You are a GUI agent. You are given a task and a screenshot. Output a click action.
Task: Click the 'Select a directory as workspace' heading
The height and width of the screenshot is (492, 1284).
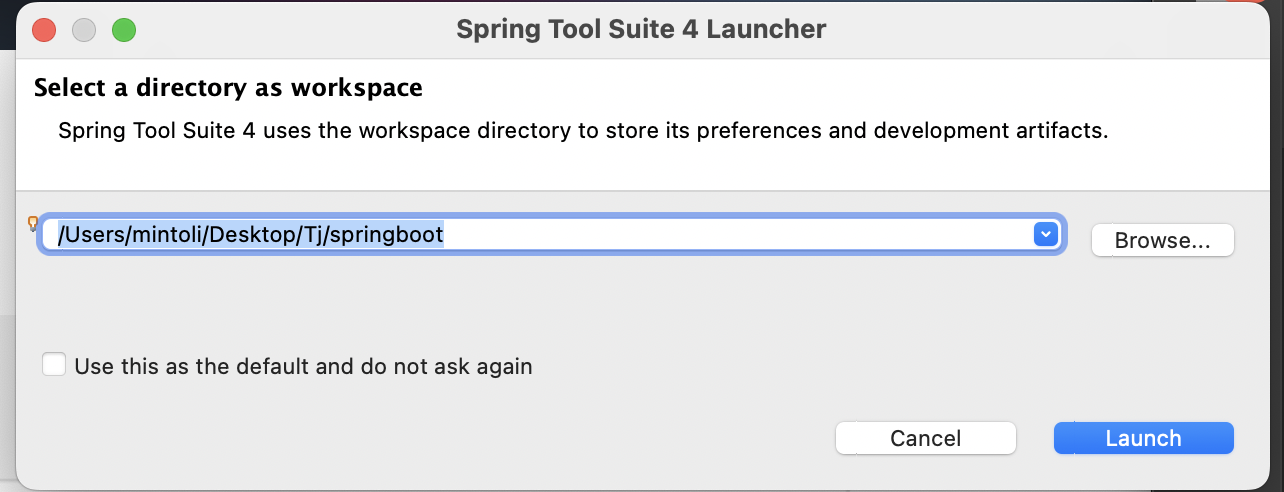228,88
